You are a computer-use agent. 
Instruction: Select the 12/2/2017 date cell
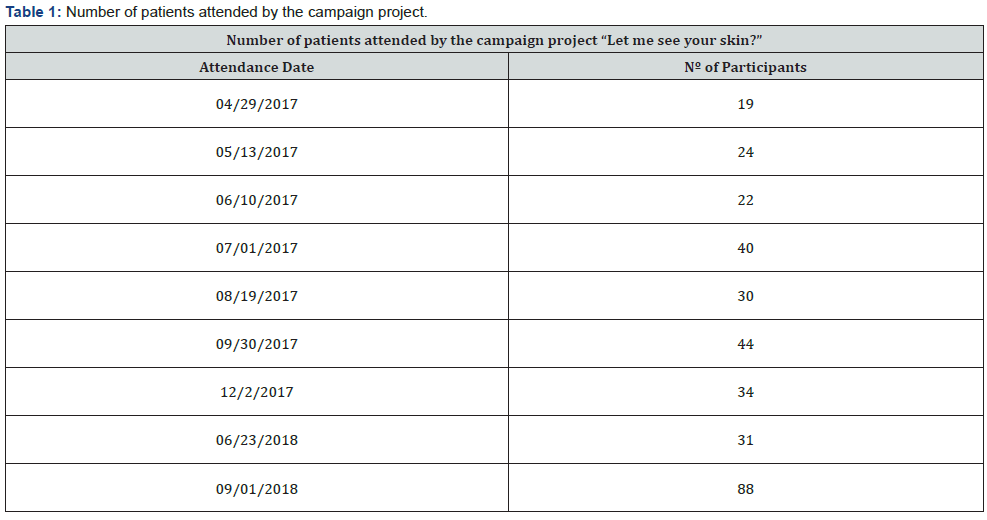click(256, 392)
